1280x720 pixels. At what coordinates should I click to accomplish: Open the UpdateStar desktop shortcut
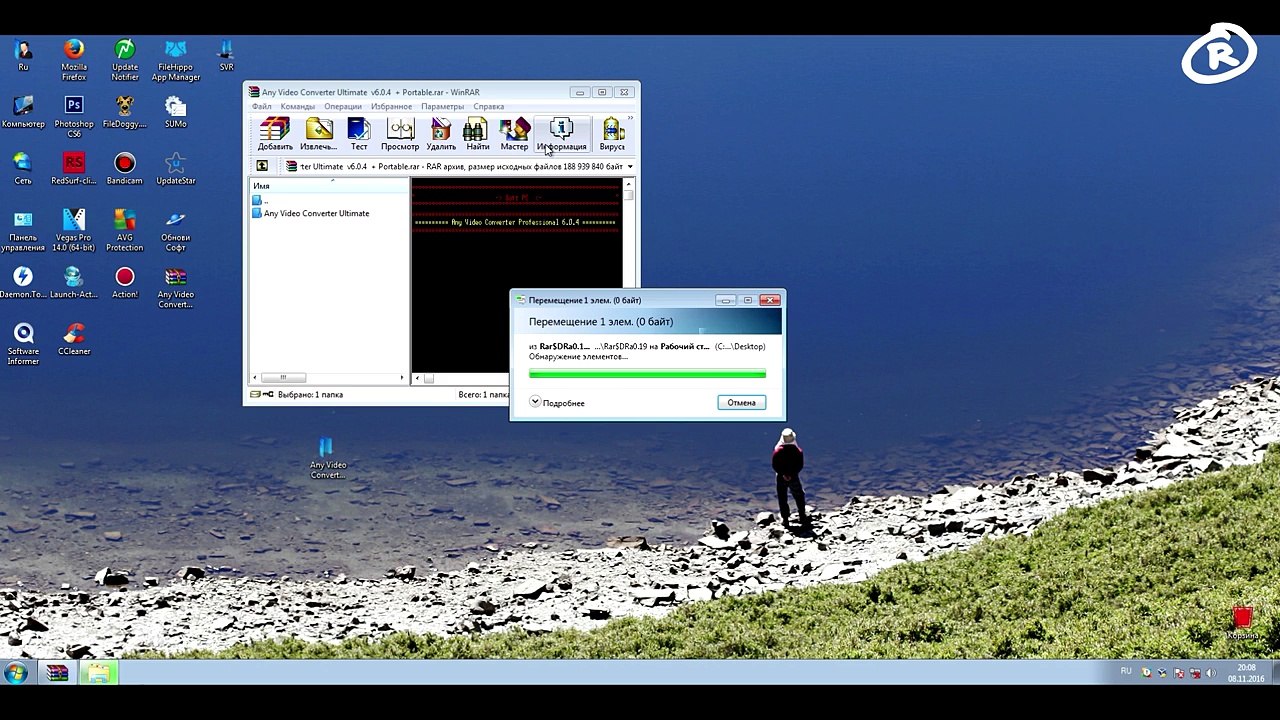tap(176, 169)
